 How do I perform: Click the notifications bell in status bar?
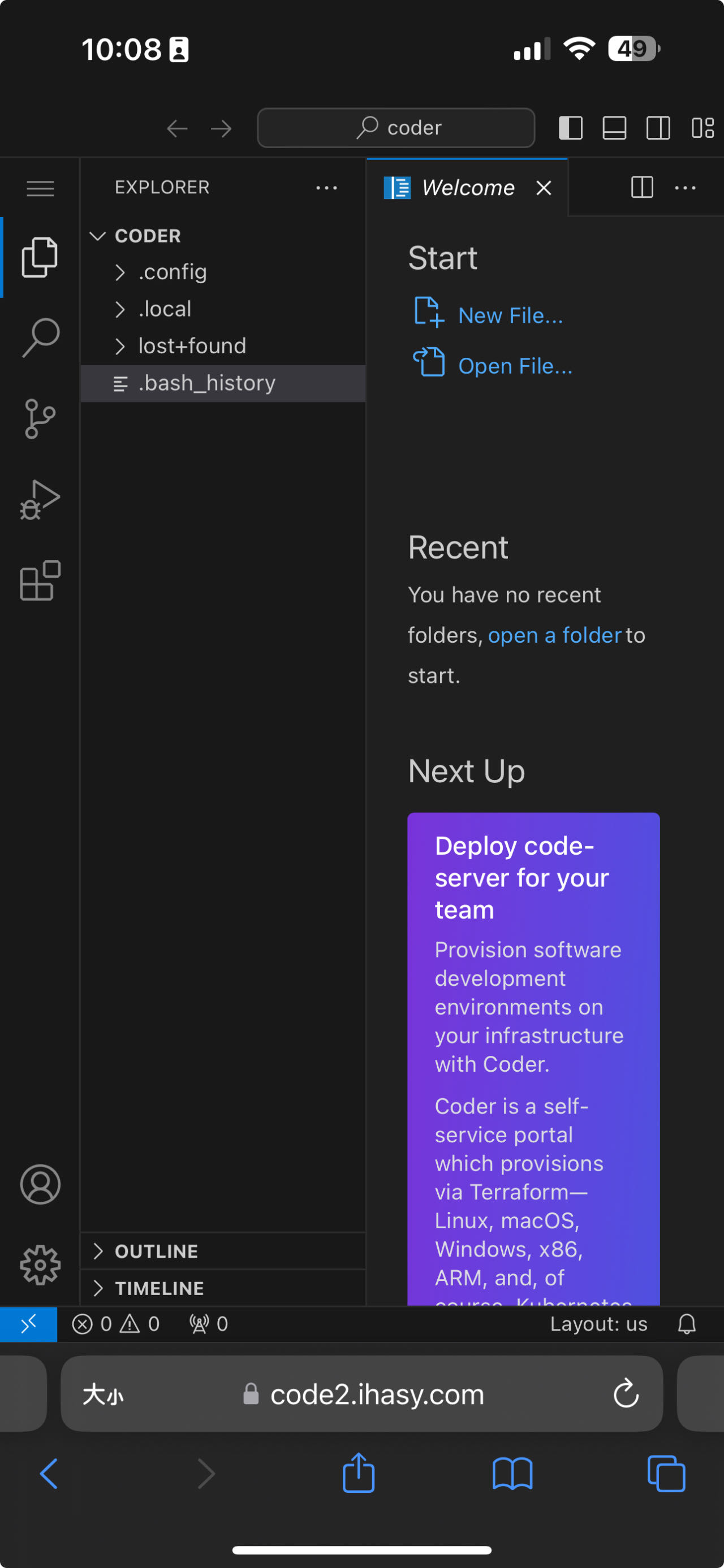pyautogui.click(x=686, y=1324)
